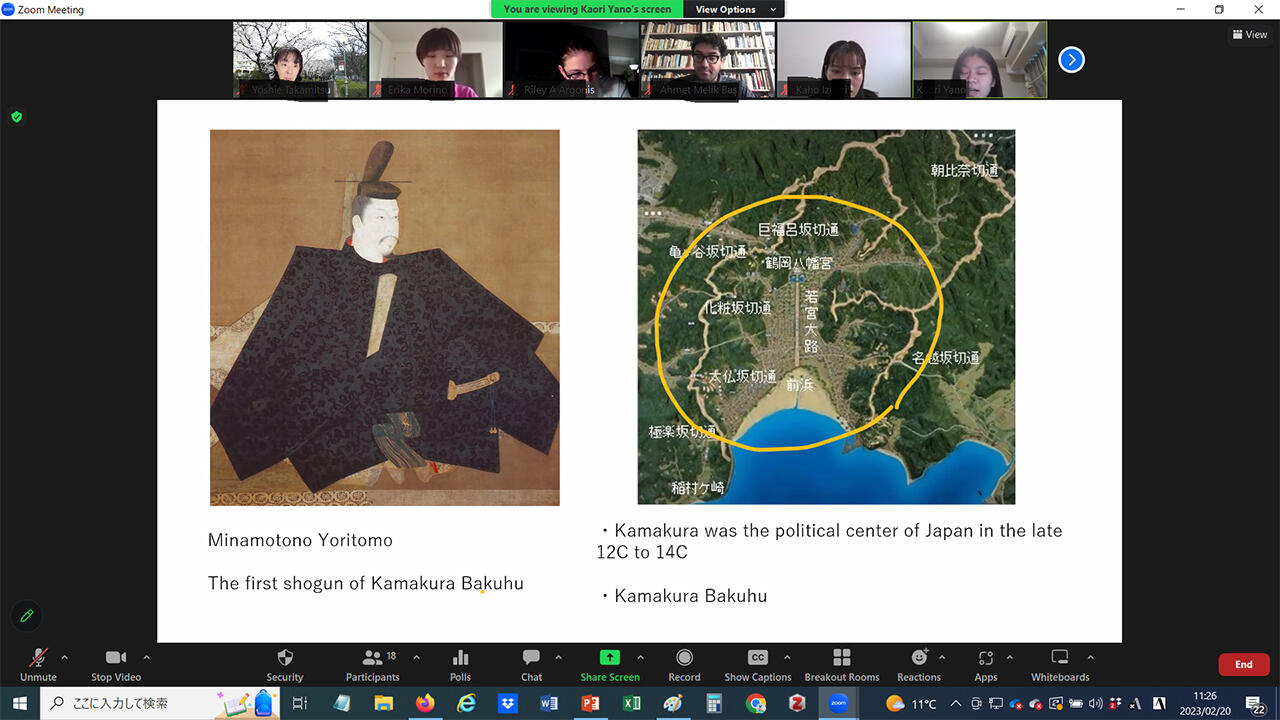The height and width of the screenshot is (720, 1280).
Task: Open the Chat panel
Action: tap(531, 665)
